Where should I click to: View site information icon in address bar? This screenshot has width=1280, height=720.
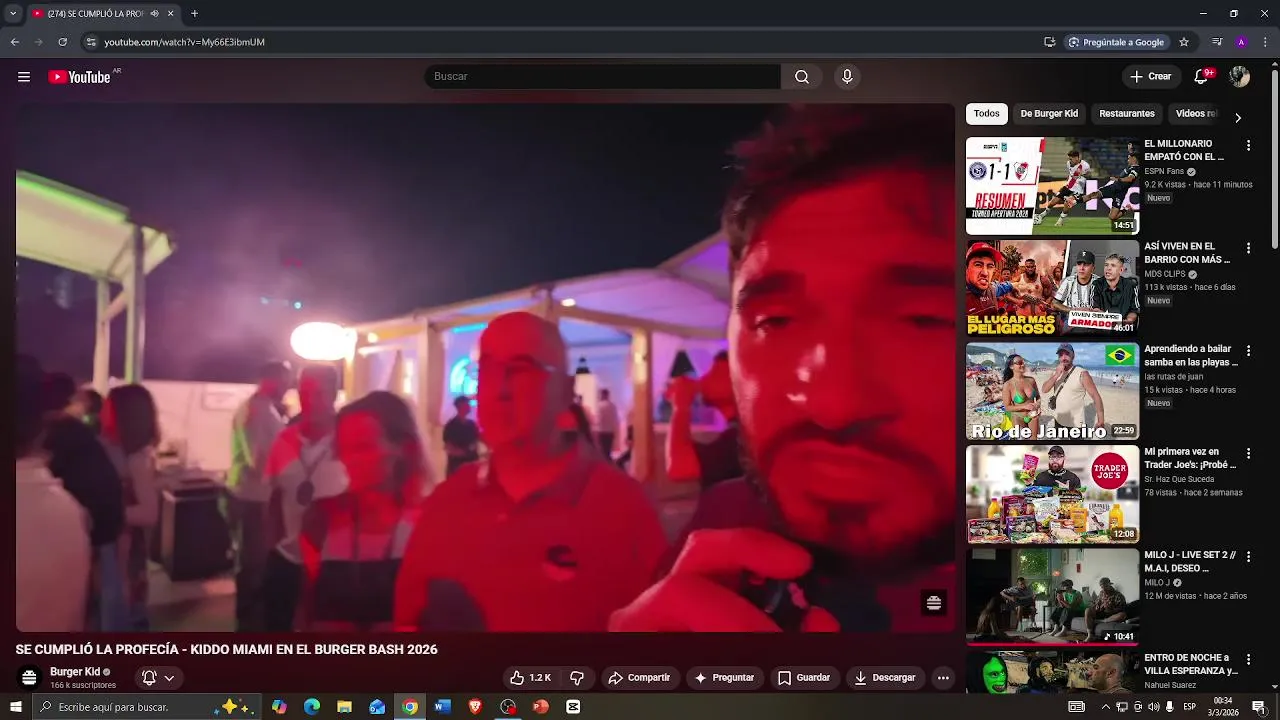[91, 42]
